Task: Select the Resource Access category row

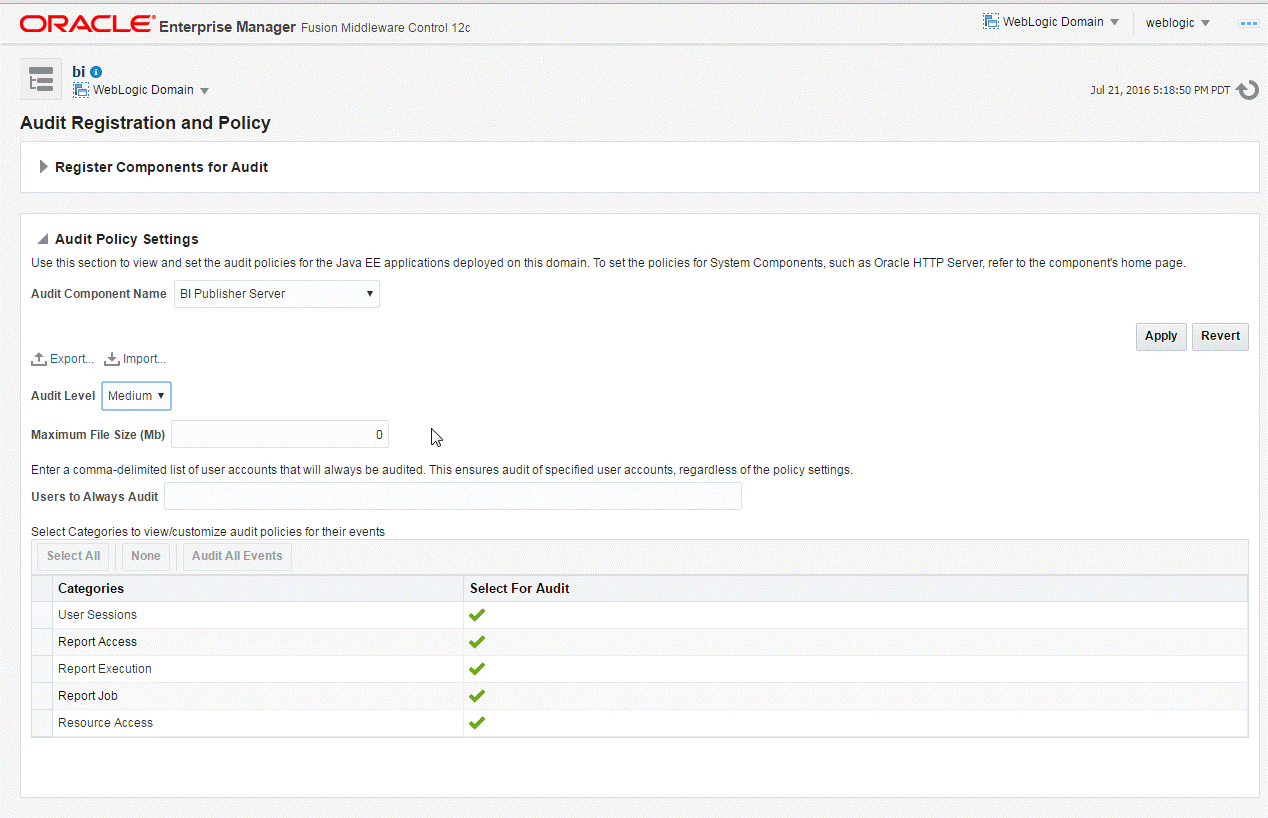Action: point(640,723)
